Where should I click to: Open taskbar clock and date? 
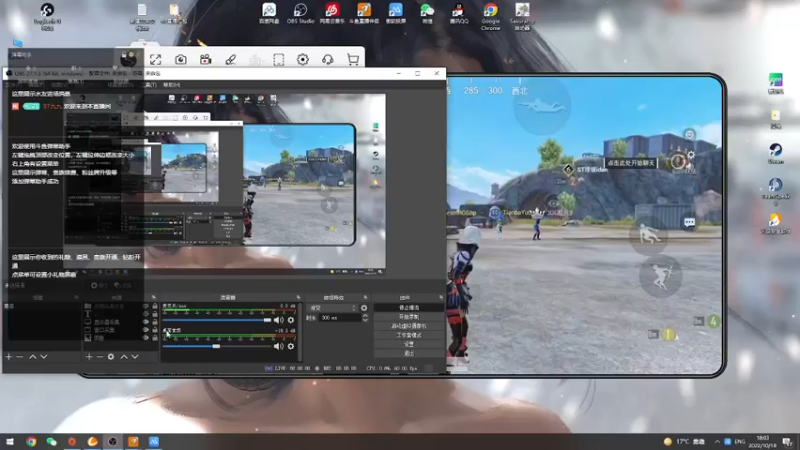762,441
